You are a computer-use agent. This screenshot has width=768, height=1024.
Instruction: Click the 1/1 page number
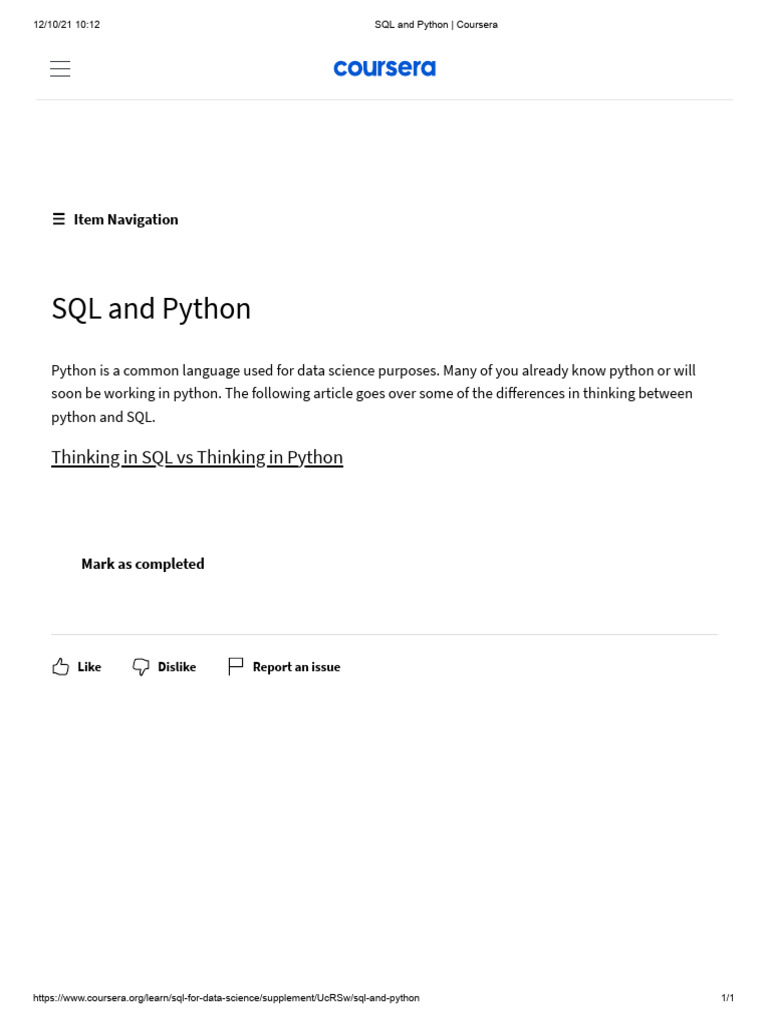pos(727,998)
